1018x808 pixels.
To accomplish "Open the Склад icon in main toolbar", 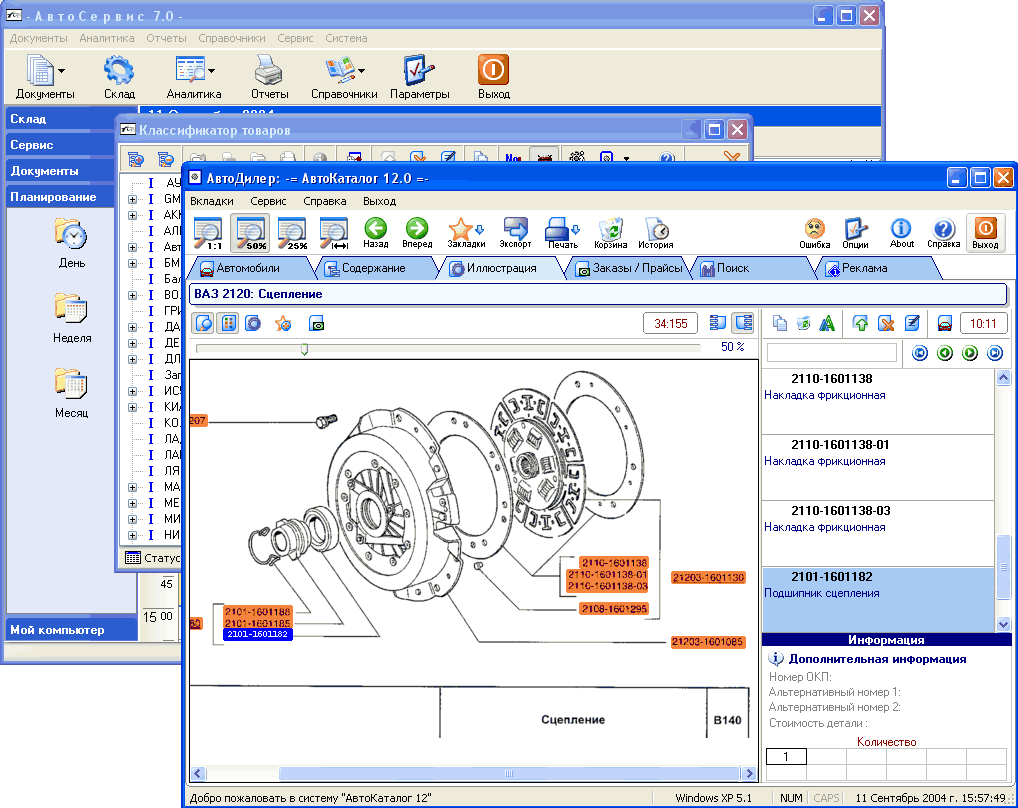I will (119, 76).
